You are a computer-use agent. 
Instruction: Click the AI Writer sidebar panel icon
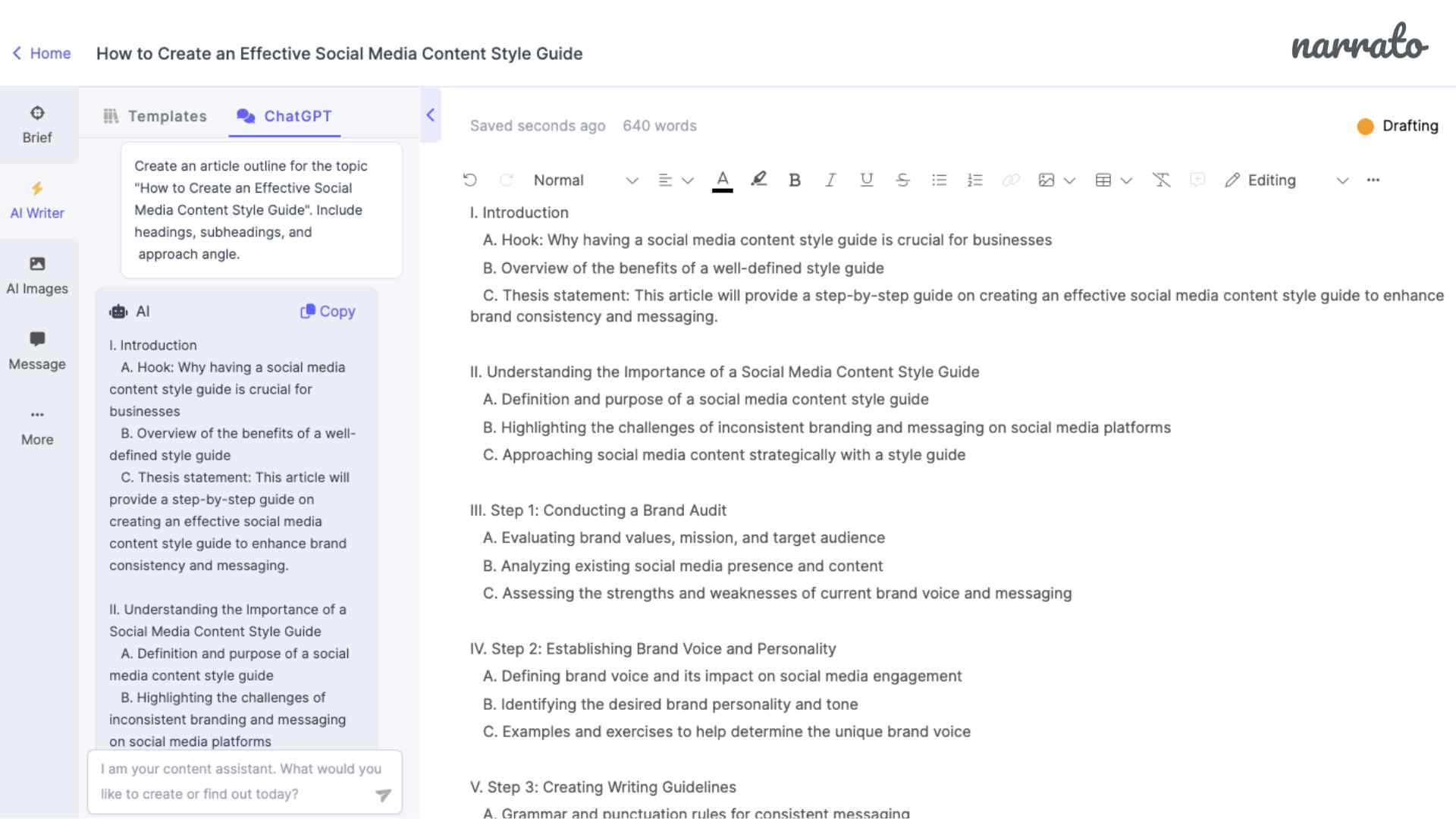coord(37,199)
